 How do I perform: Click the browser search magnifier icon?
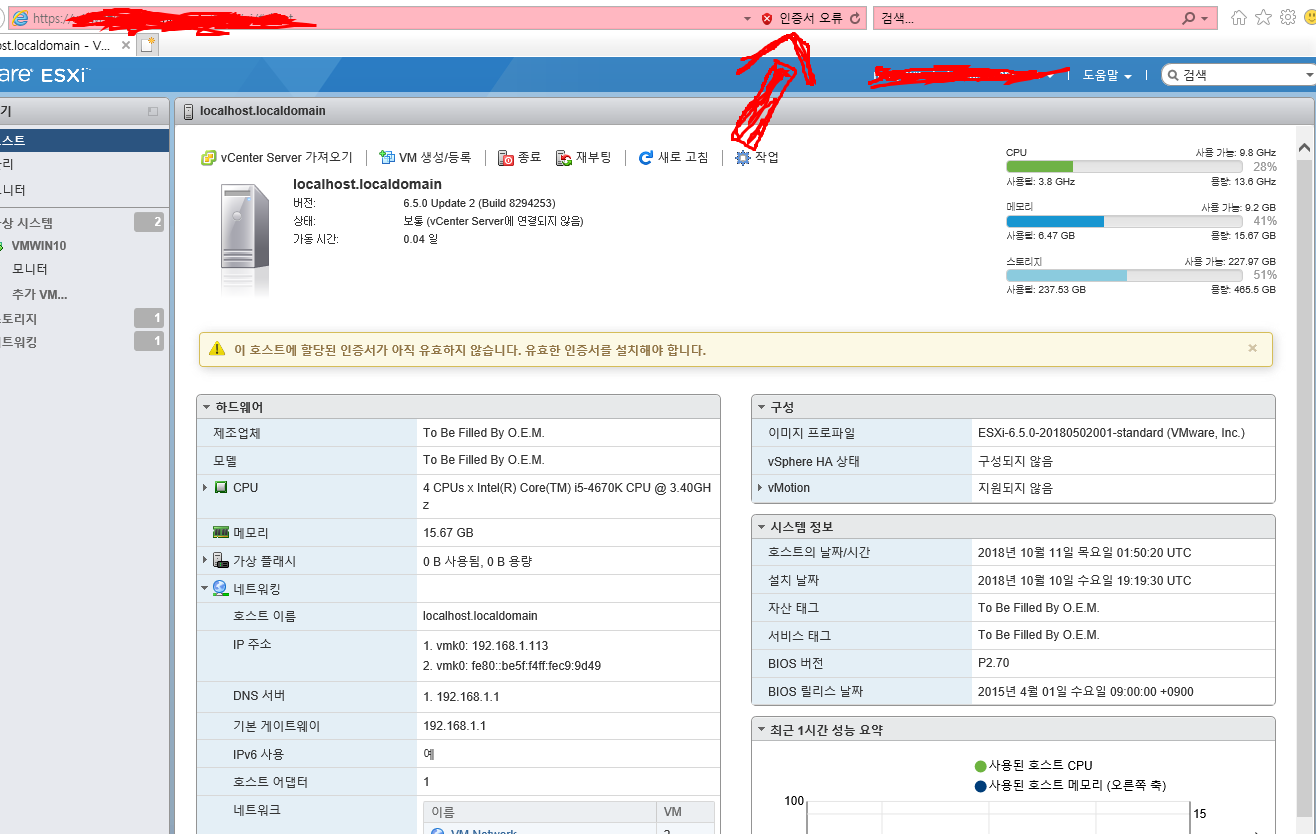[x=1189, y=19]
